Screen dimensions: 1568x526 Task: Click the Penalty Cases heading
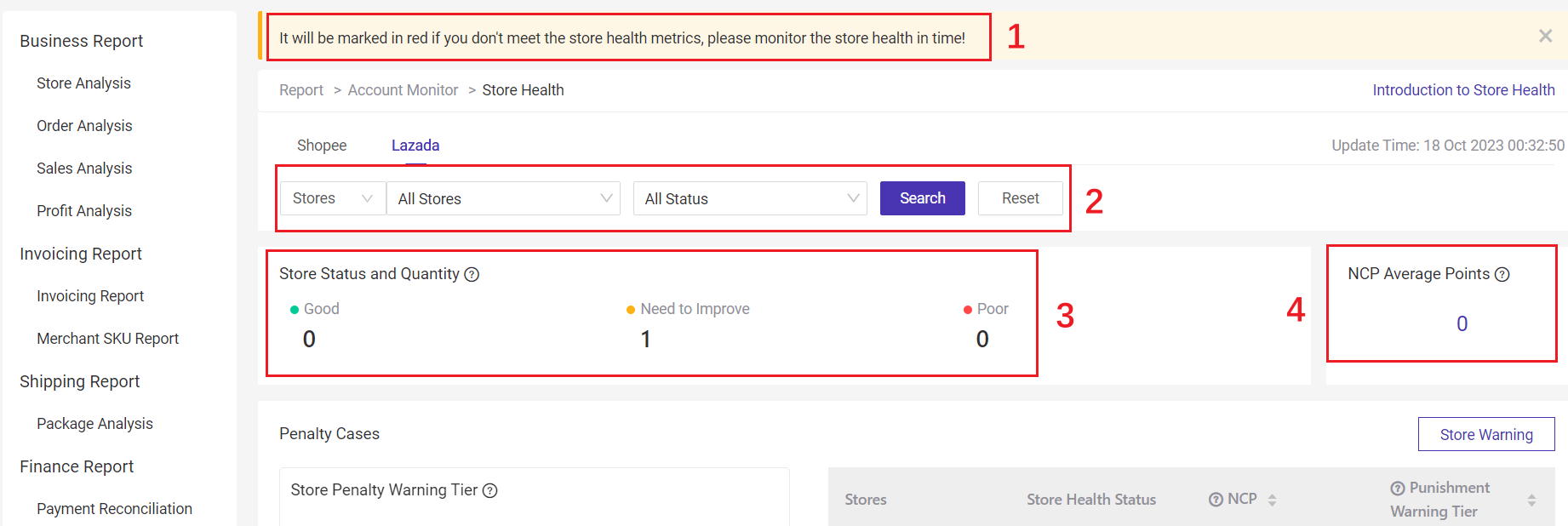(329, 434)
